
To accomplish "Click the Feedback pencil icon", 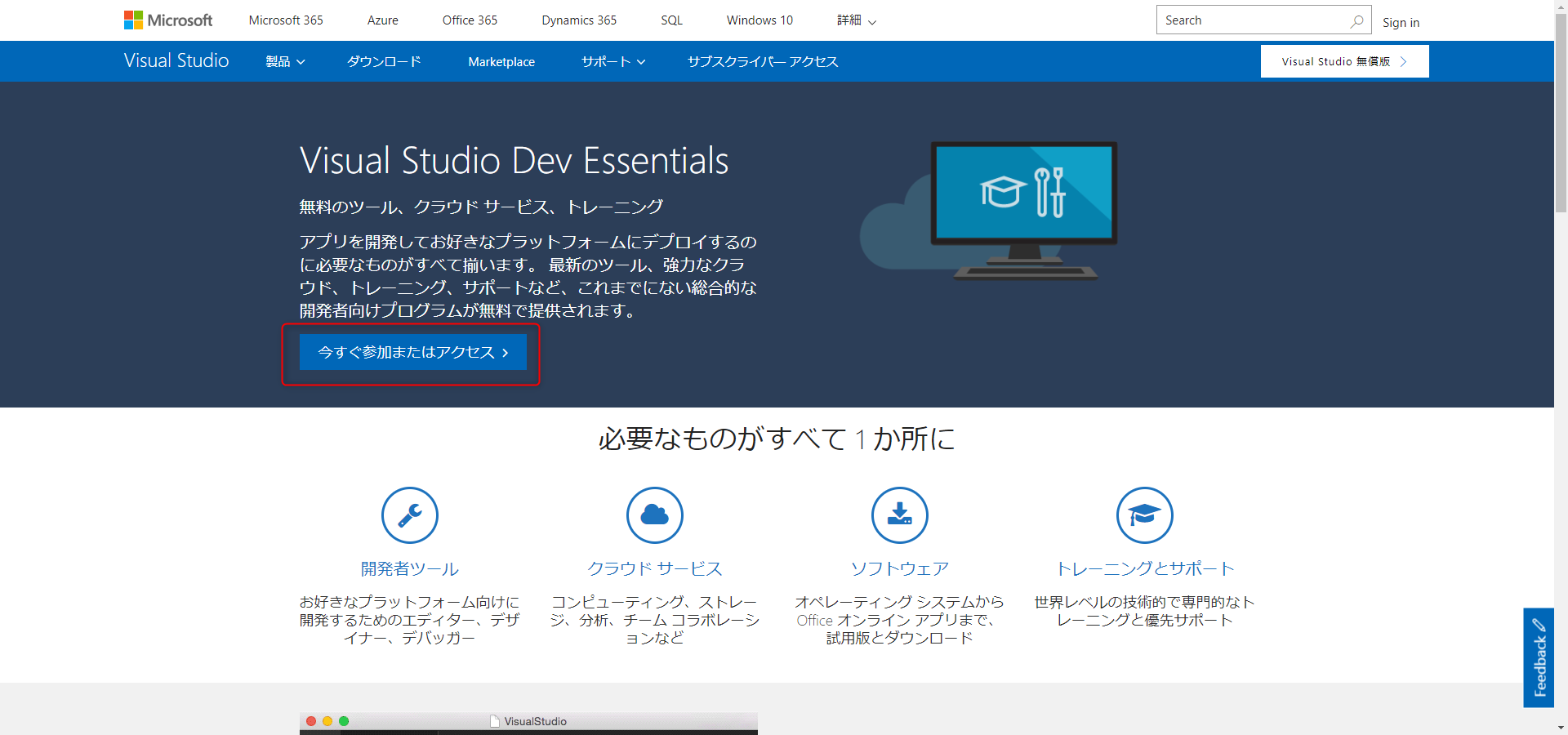I will tap(1539, 626).
